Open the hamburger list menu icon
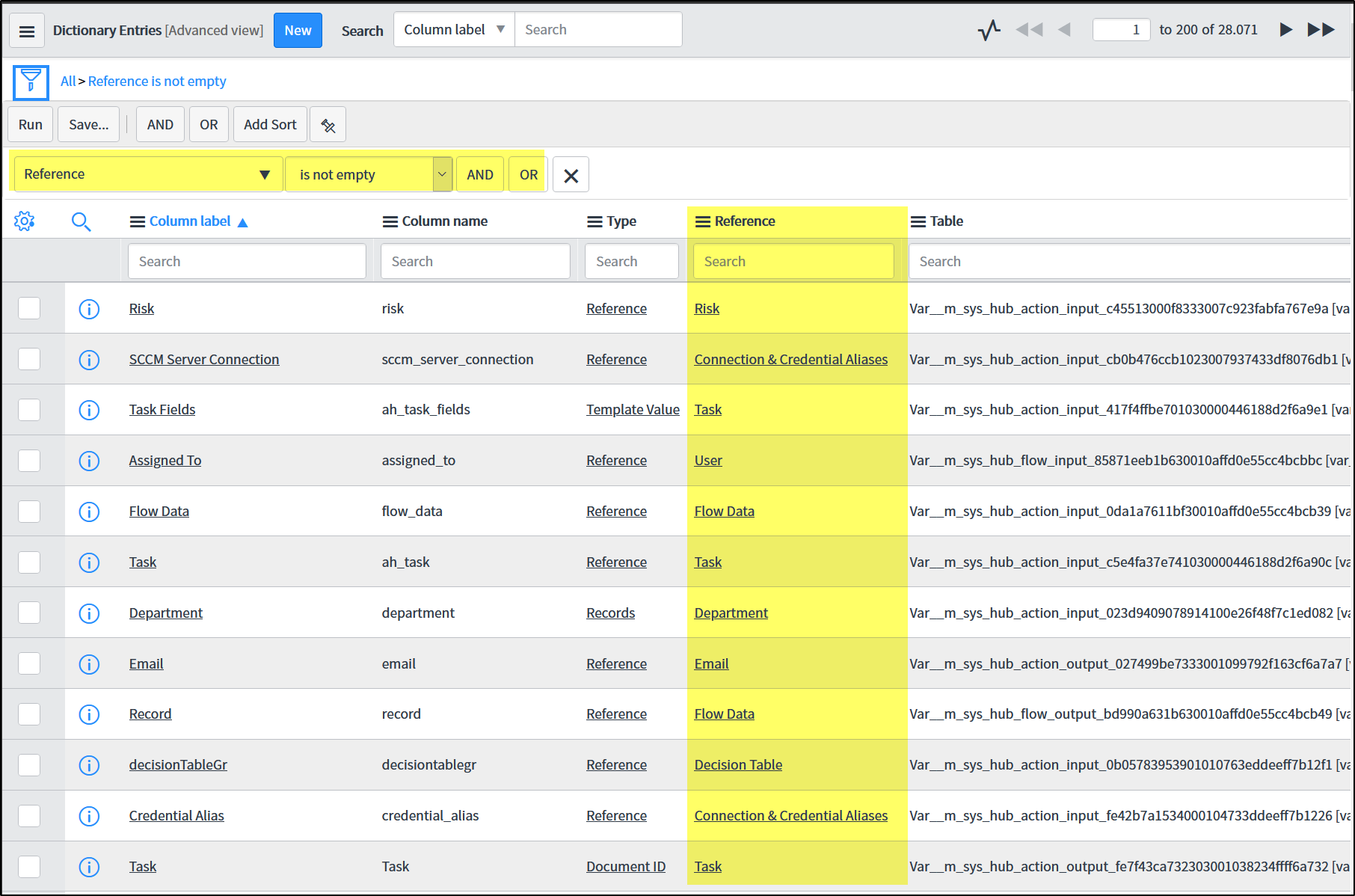This screenshot has width=1355, height=896. point(27,31)
